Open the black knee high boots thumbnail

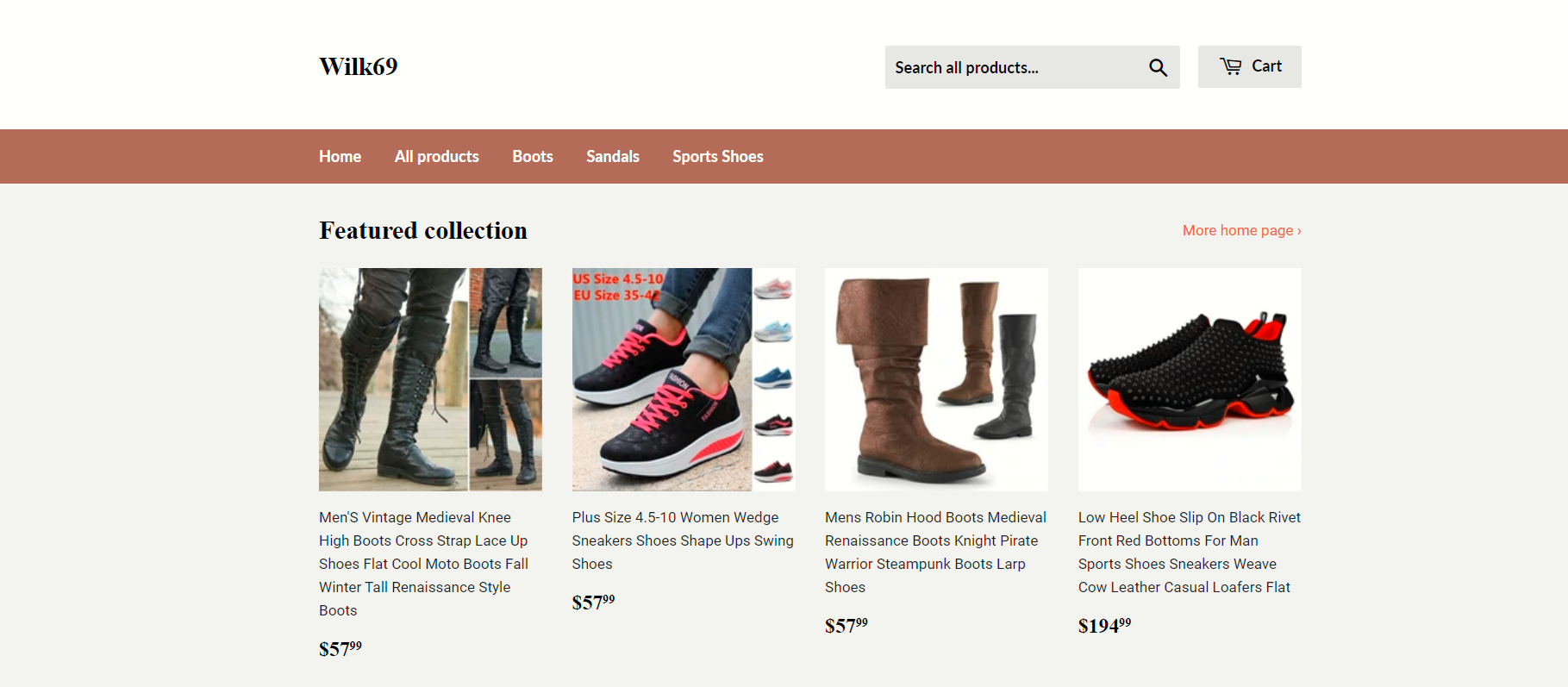tap(430, 379)
